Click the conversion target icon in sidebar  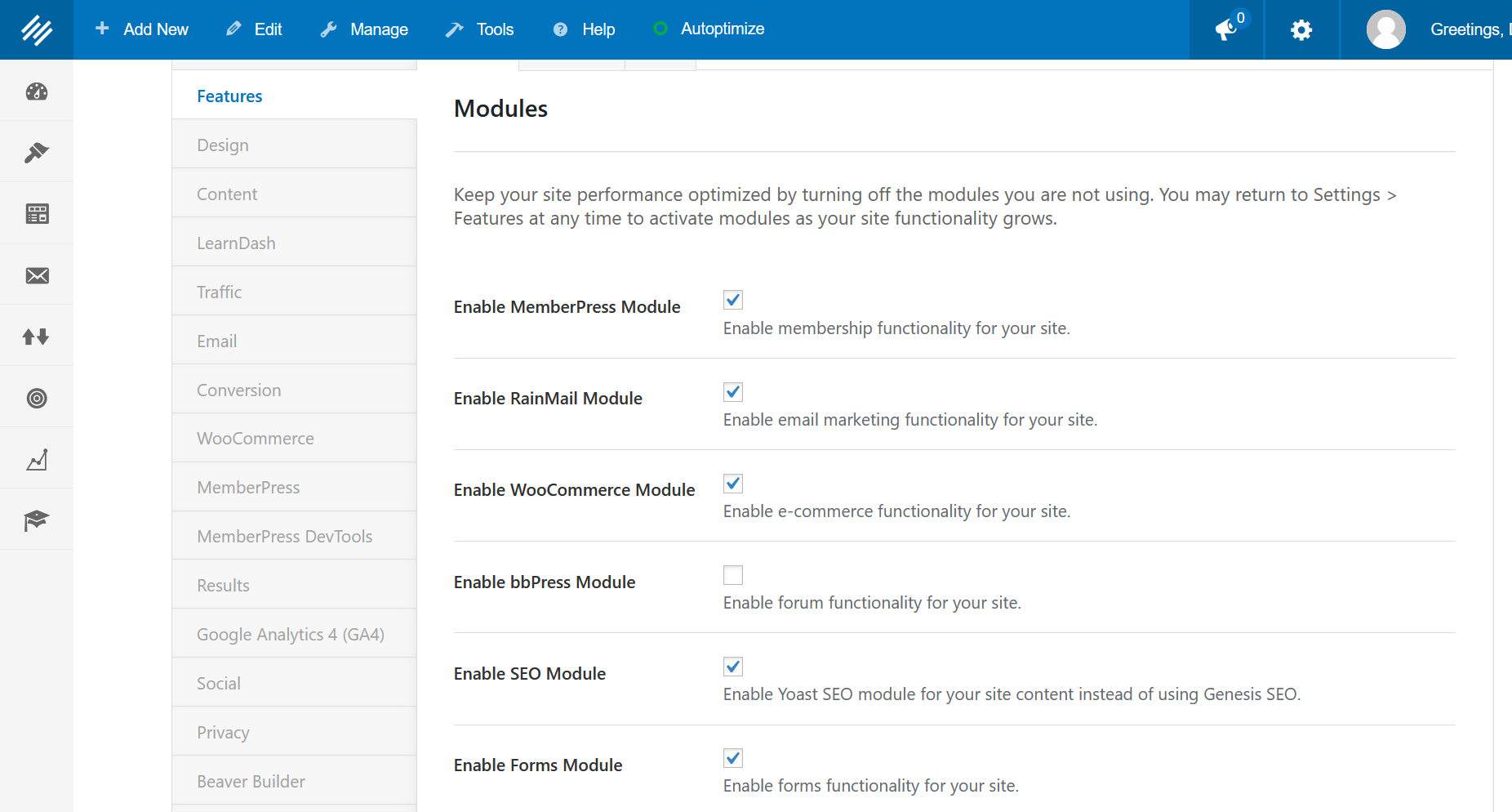(x=37, y=398)
